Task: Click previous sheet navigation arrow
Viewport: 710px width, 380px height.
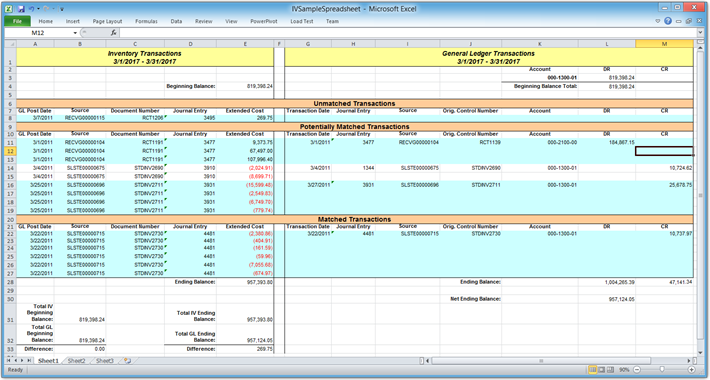Action: click(15, 361)
